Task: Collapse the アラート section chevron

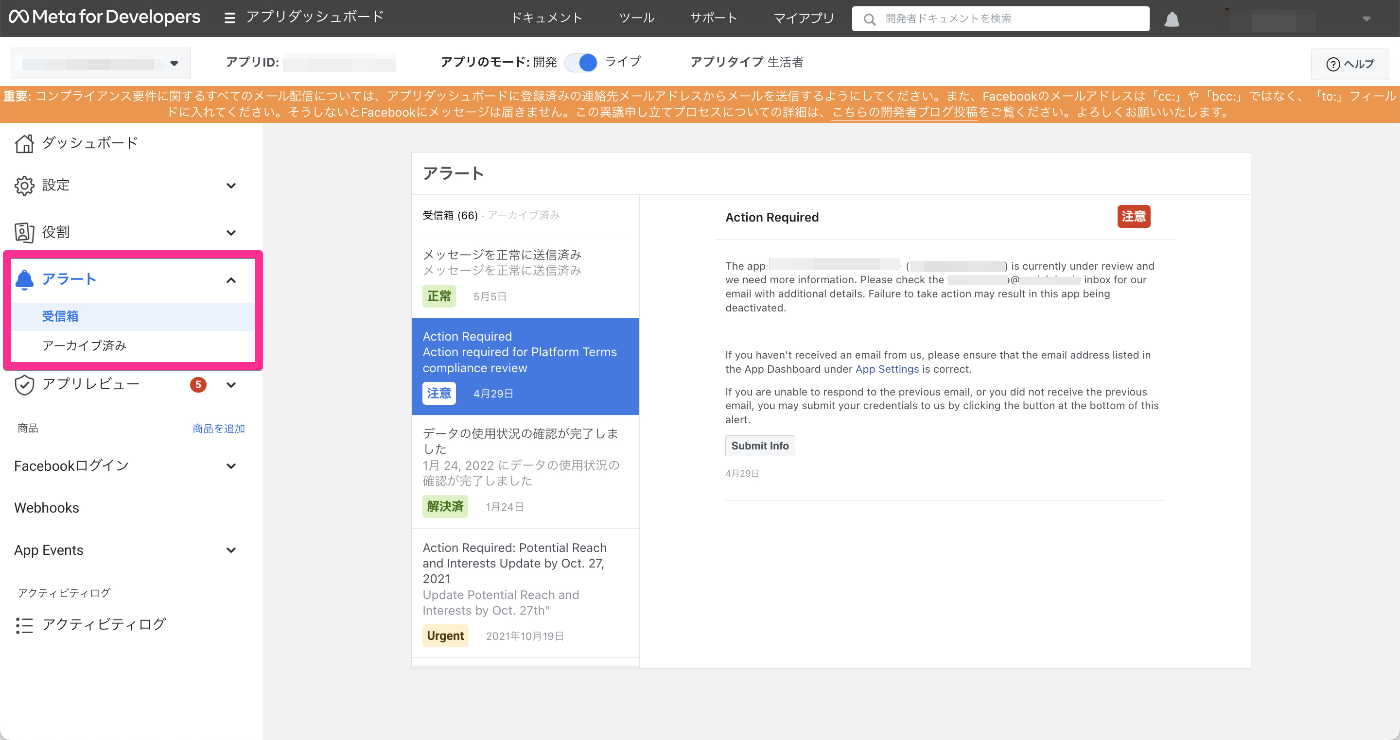Action: click(x=231, y=280)
